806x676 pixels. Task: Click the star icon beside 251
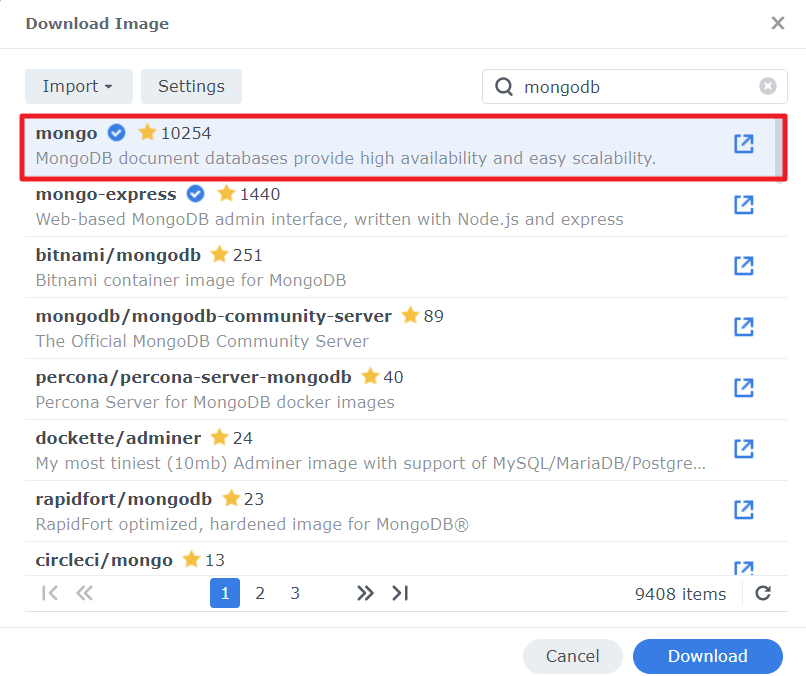tap(219, 254)
